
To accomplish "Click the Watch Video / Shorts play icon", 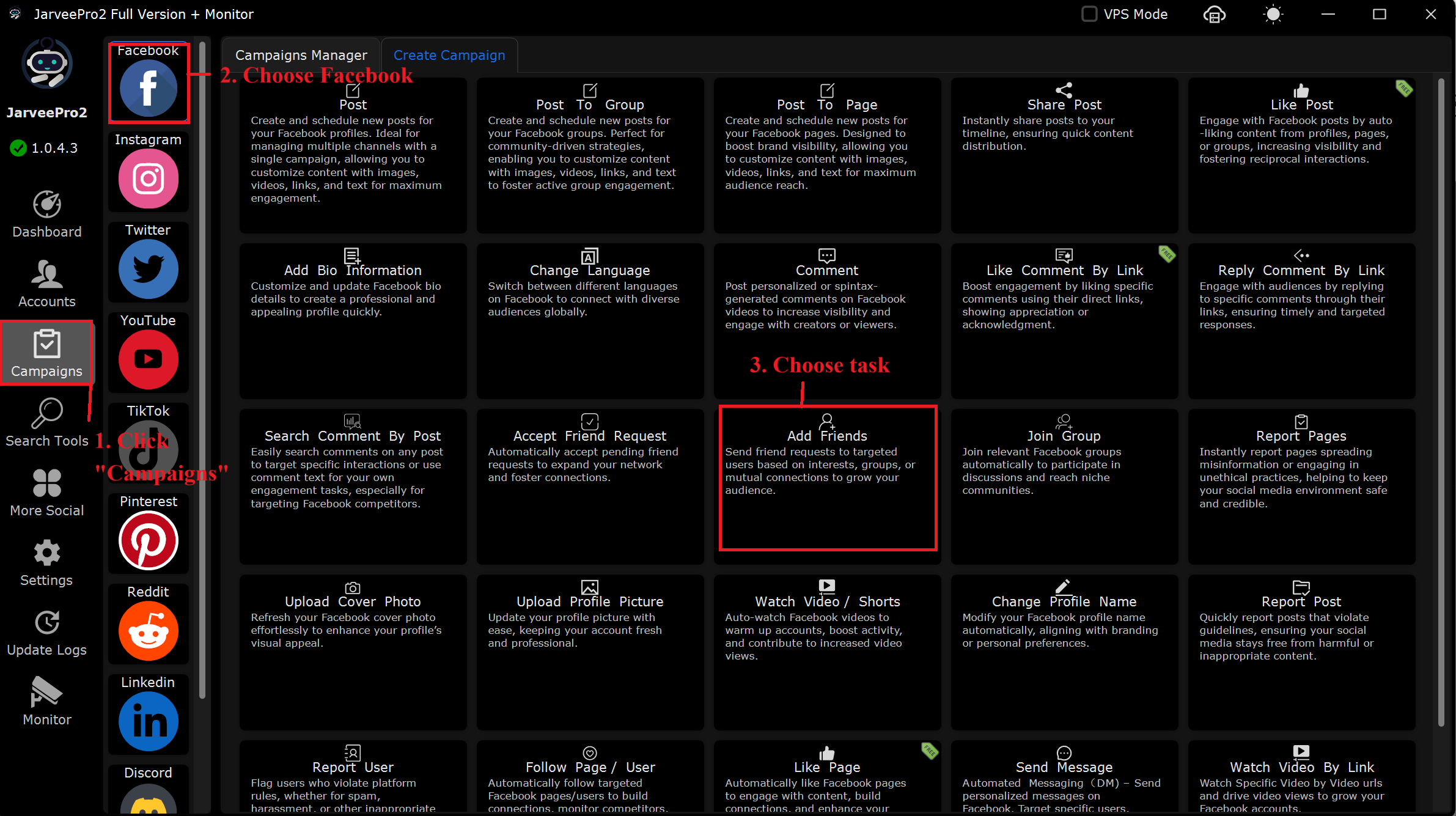I will pos(827,586).
